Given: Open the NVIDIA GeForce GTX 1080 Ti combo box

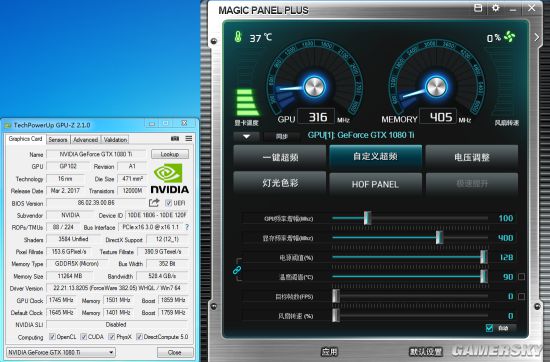Looking at the screenshot, I should point(61,352).
